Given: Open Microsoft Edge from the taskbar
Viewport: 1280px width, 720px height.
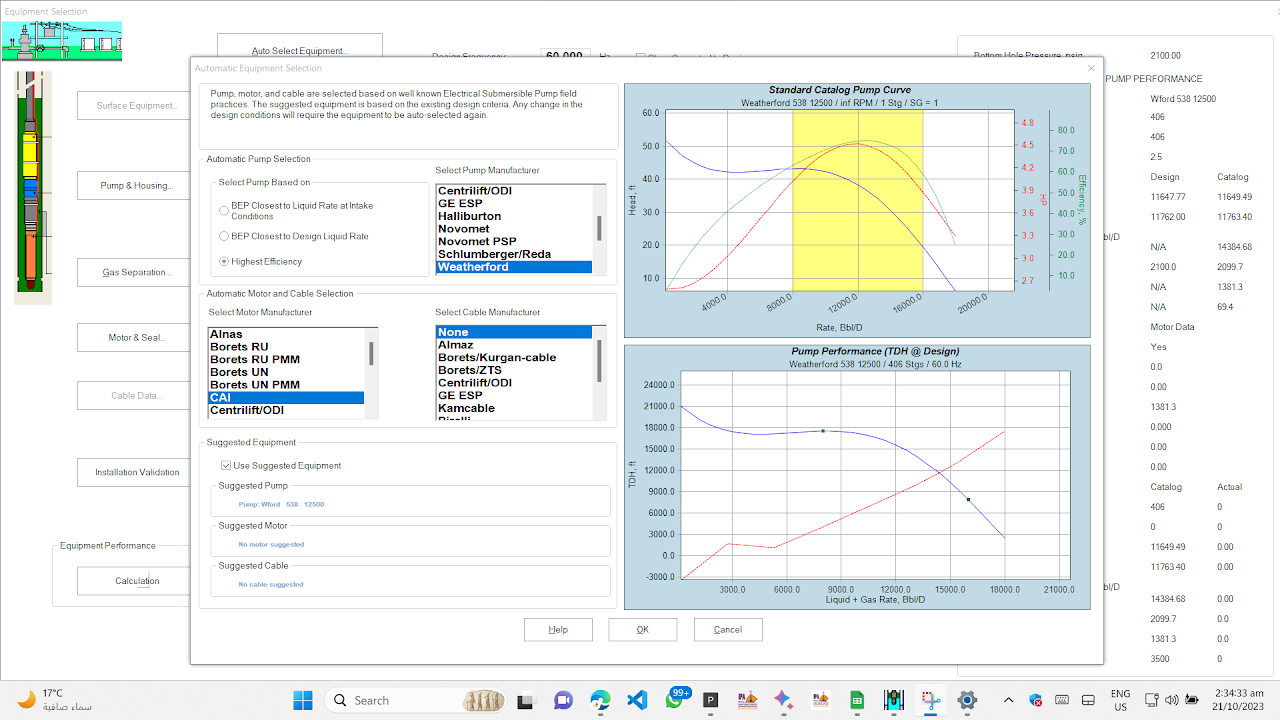Looking at the screenshot, I should pos(600,700).
